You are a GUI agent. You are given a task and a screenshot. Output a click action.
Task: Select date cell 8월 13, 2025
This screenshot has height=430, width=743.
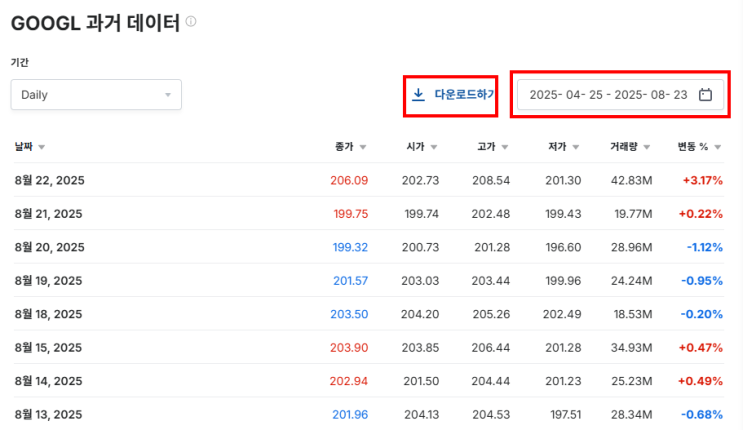(x=48, y=414)
